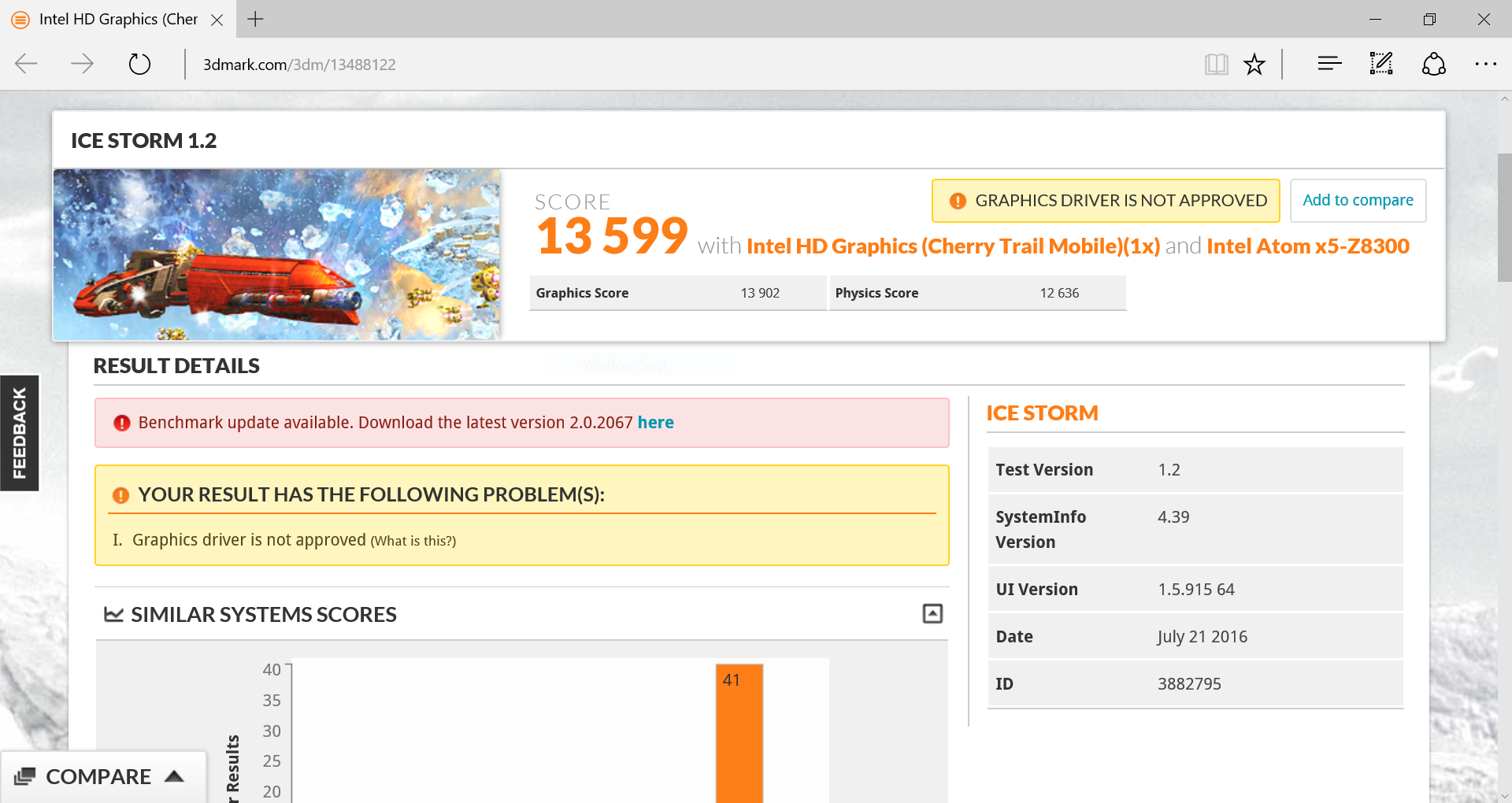Image resolution: width=1512 pixels, height=803 pixels.
Task: Open reading view for this page
Action: pyautogui.click(x=1216, y=64)
